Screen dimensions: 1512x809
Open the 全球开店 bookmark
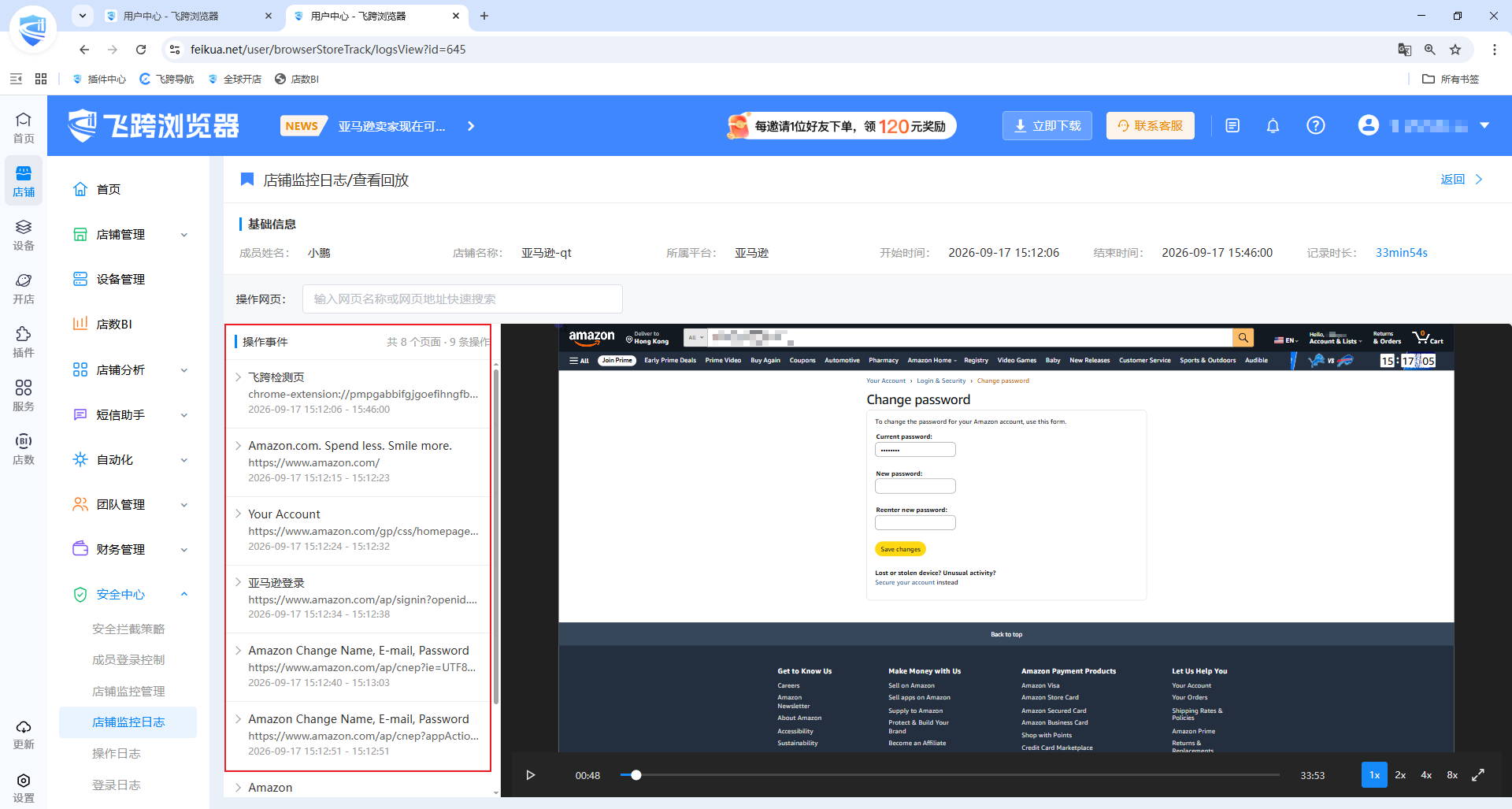235,79
